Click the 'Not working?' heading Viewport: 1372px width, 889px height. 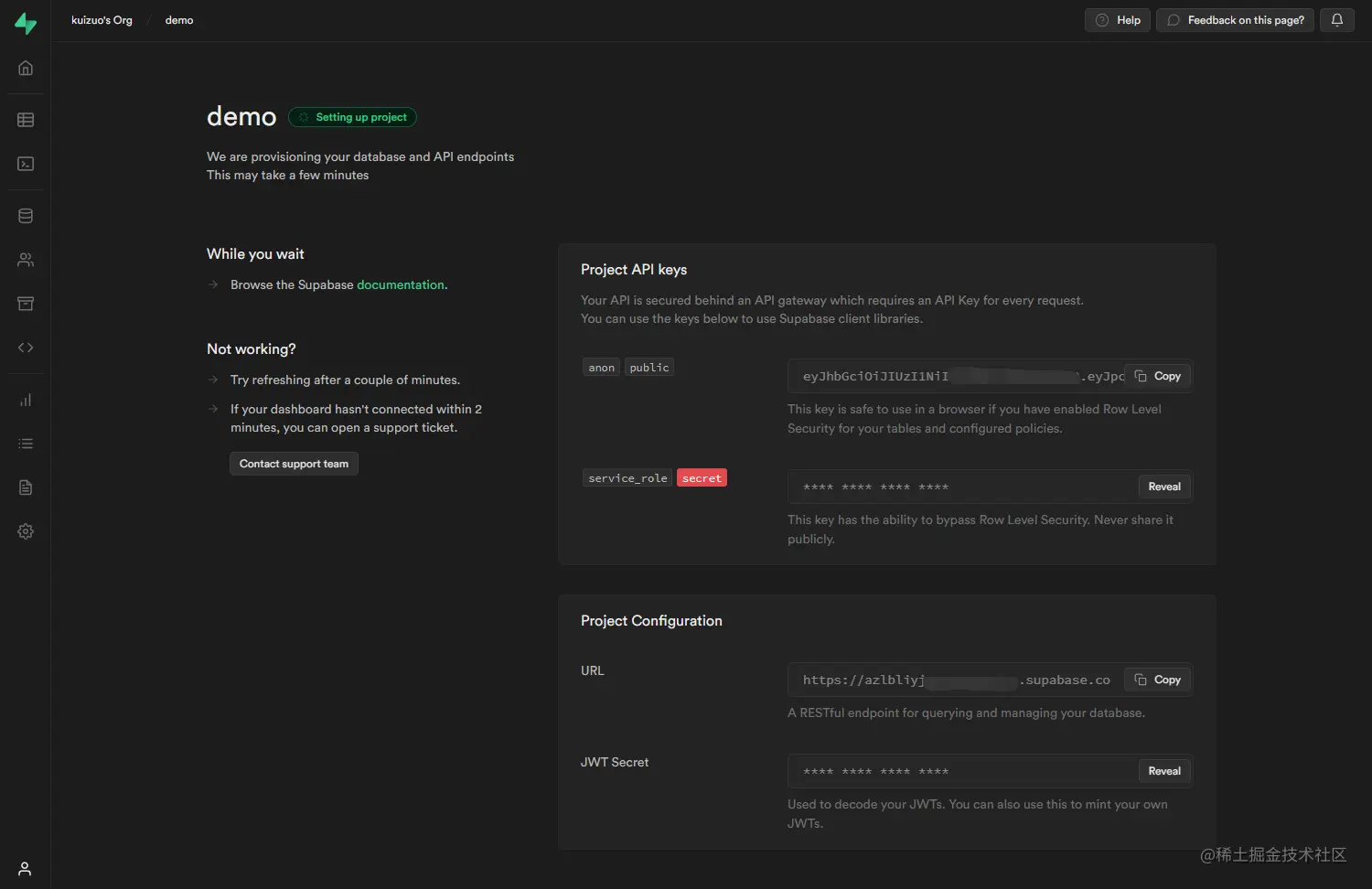point(252,349)
